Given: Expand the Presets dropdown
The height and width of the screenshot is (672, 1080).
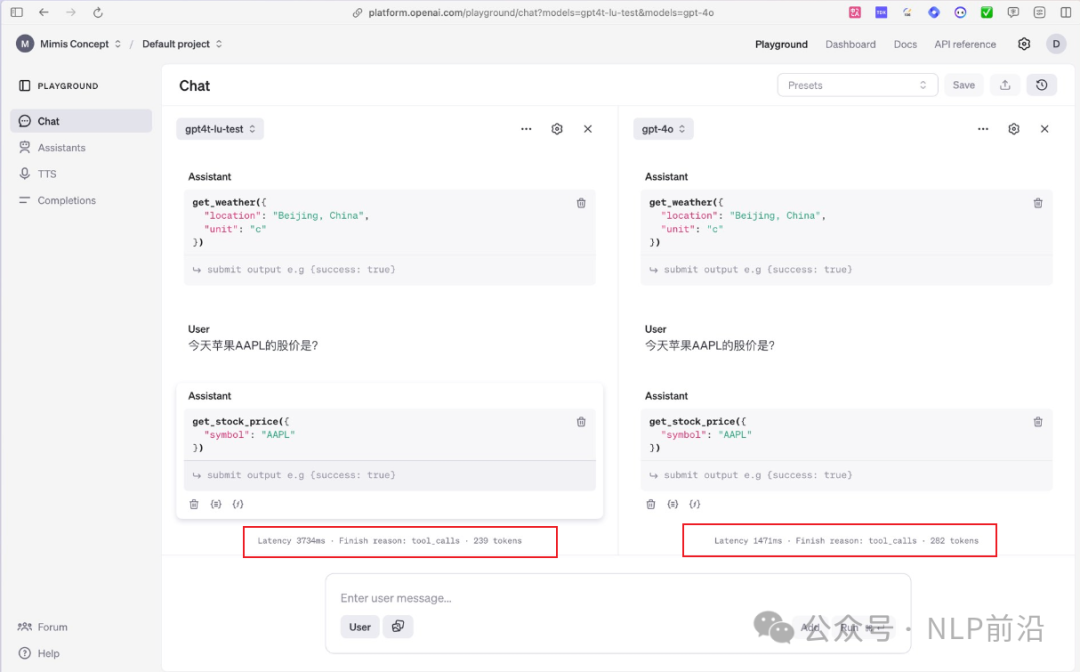Looking at the screenshot, I should 857,85.
